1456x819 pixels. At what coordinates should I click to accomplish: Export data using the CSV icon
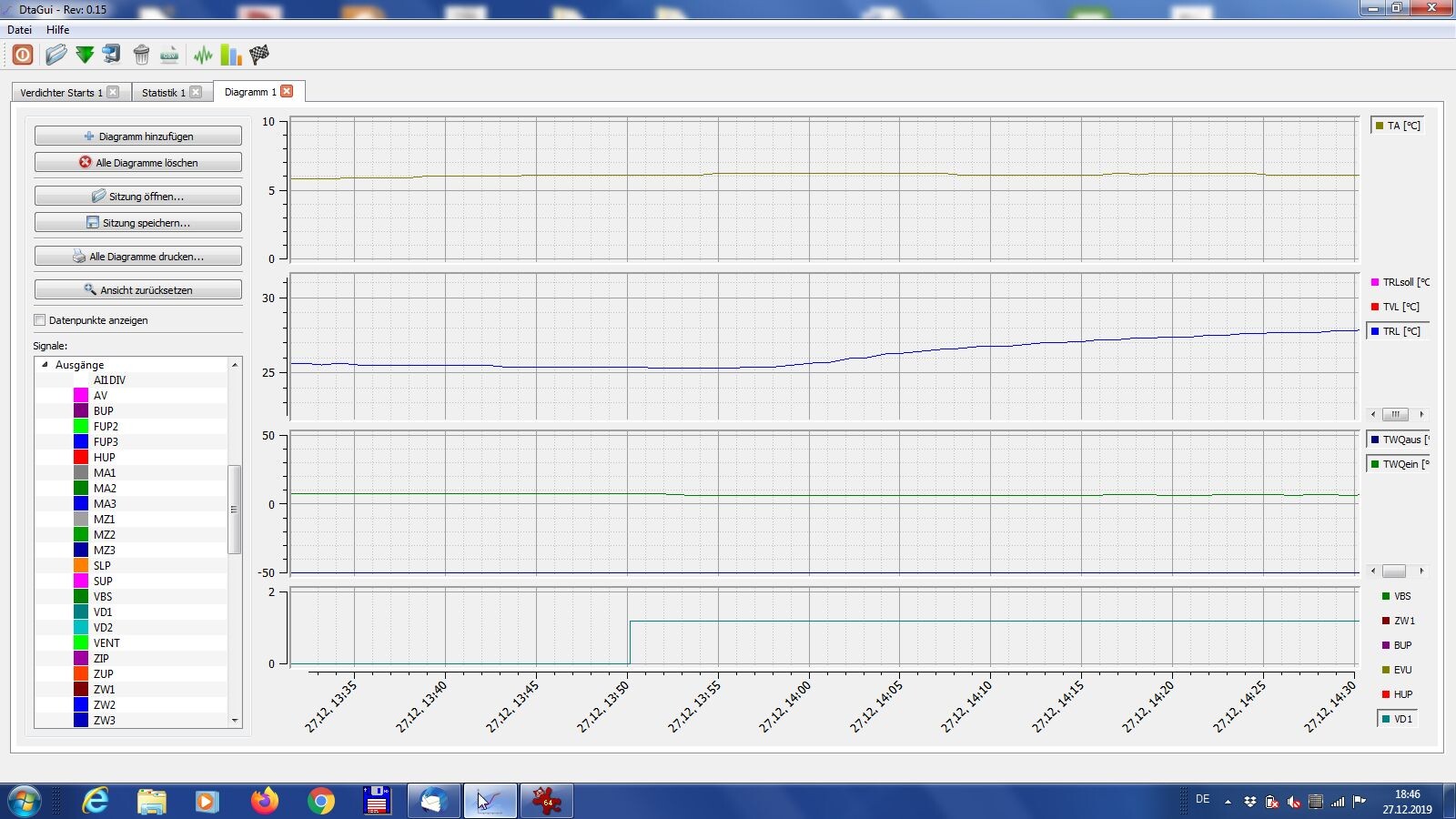coord(169,55)
